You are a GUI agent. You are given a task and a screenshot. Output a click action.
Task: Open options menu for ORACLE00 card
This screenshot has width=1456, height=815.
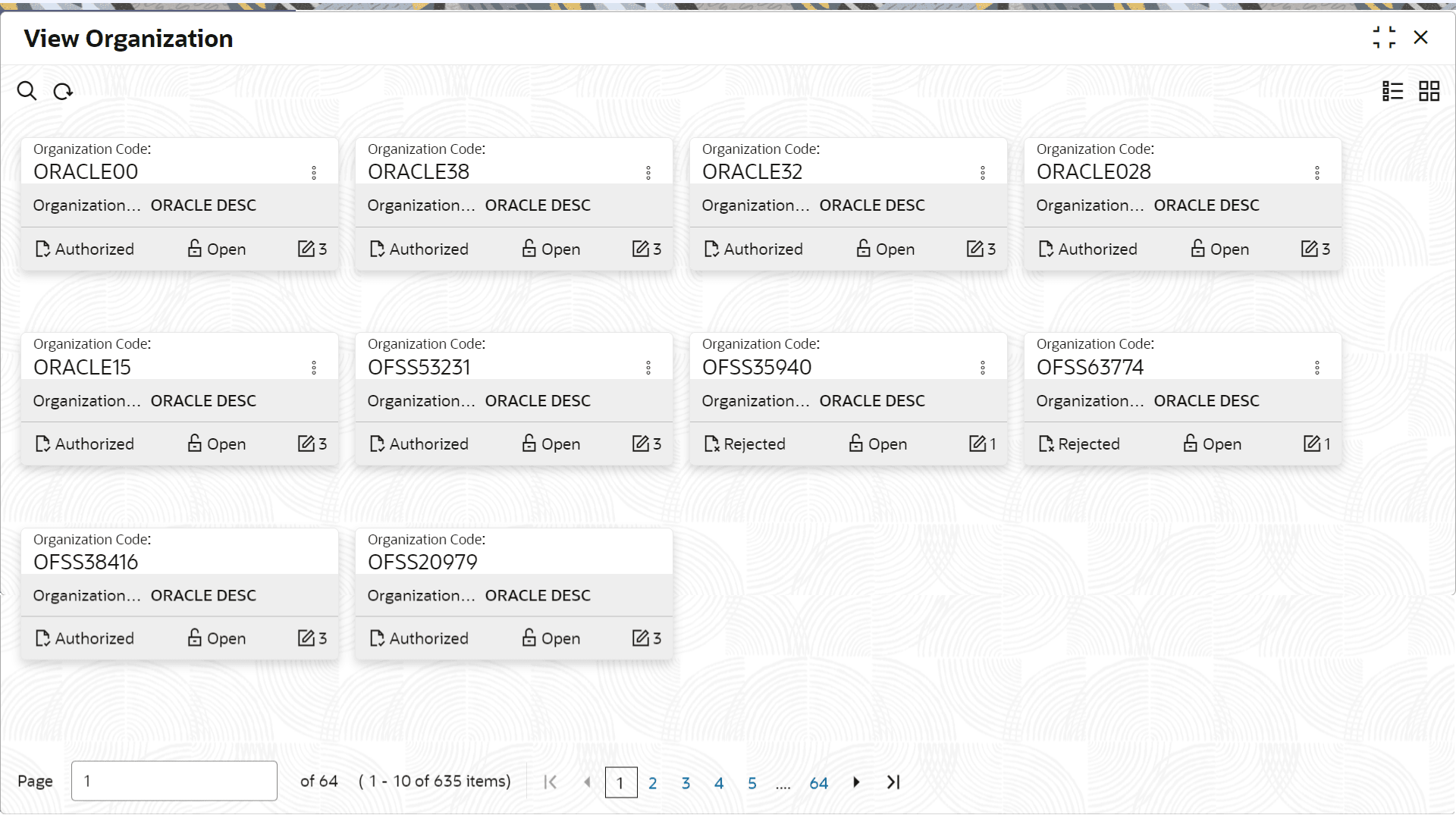(314, 173)
